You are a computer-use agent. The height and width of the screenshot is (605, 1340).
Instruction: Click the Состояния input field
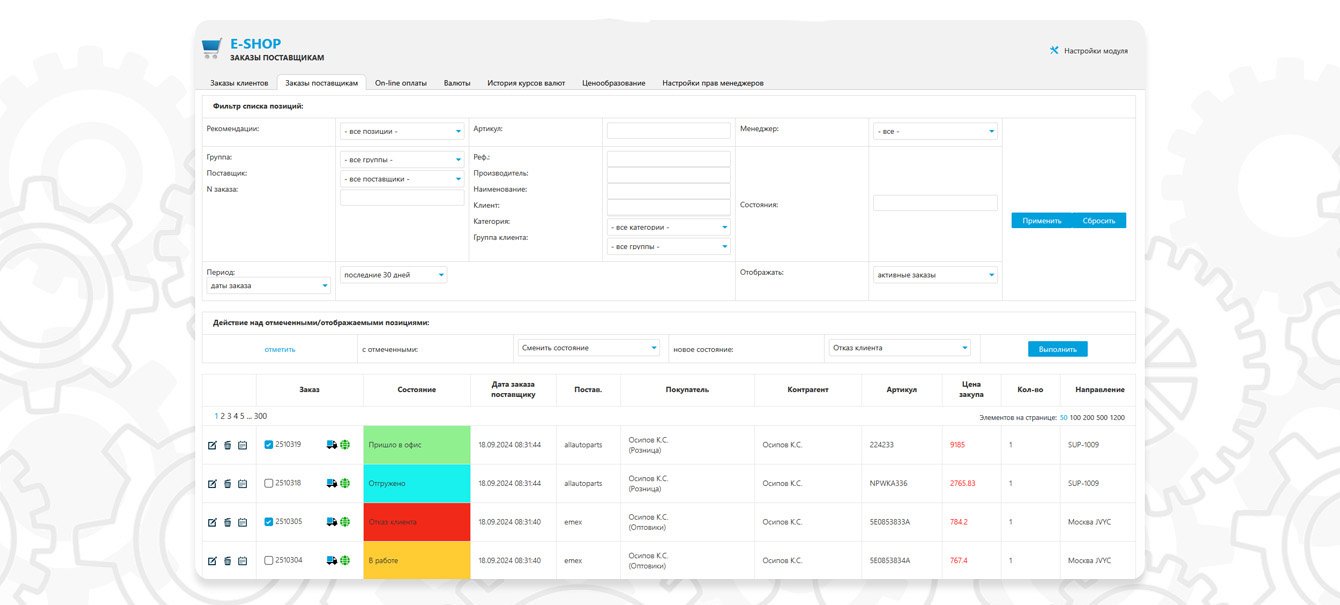935,203
